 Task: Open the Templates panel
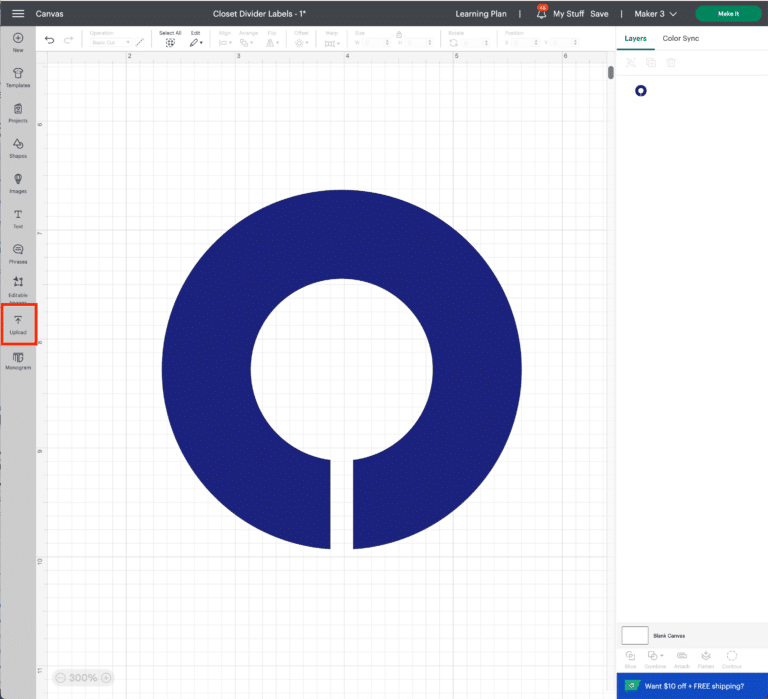coord(18,76)
